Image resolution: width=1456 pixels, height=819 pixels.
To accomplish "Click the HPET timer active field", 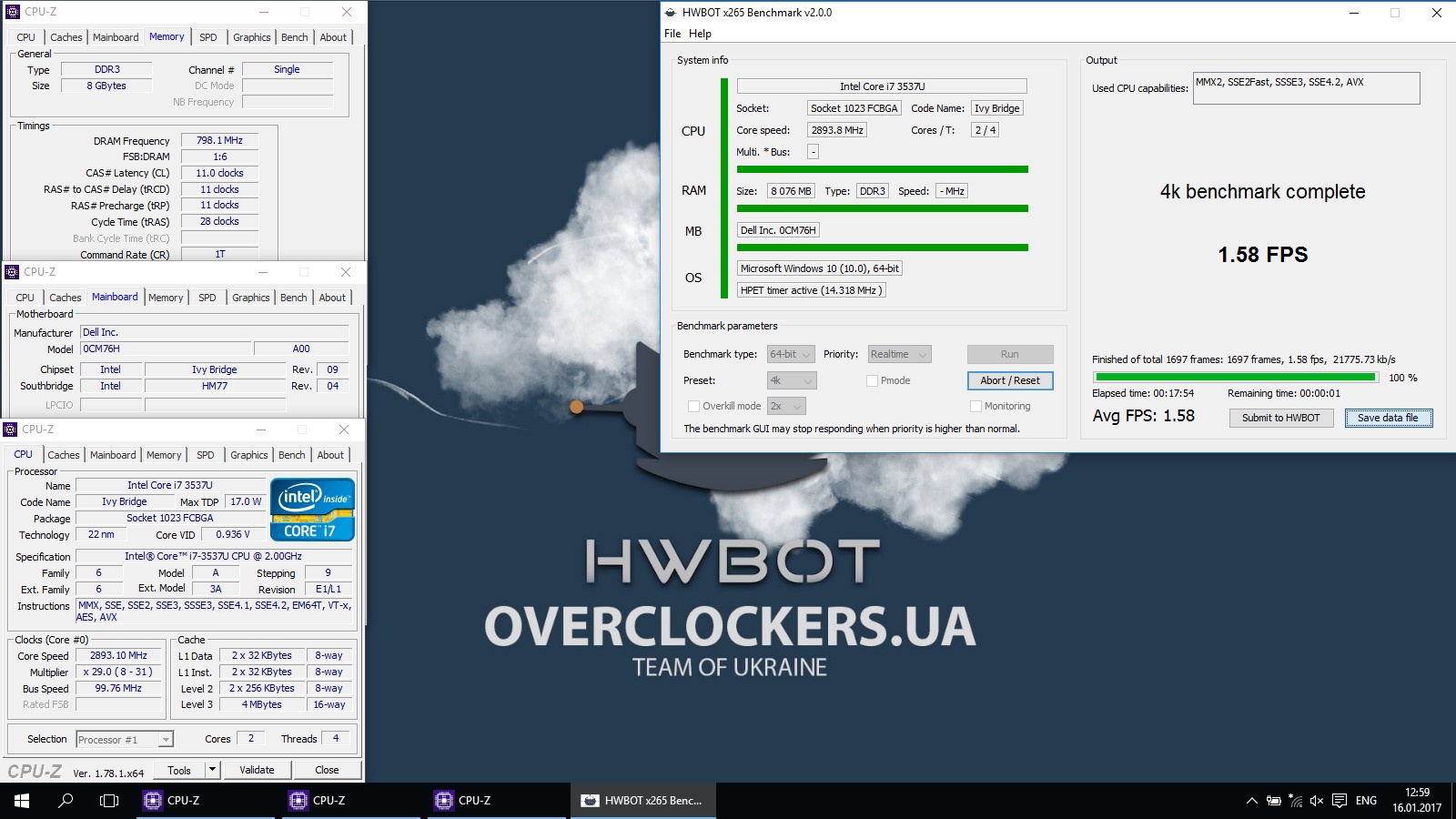I will pyautogui.click(x=811, y=290).
